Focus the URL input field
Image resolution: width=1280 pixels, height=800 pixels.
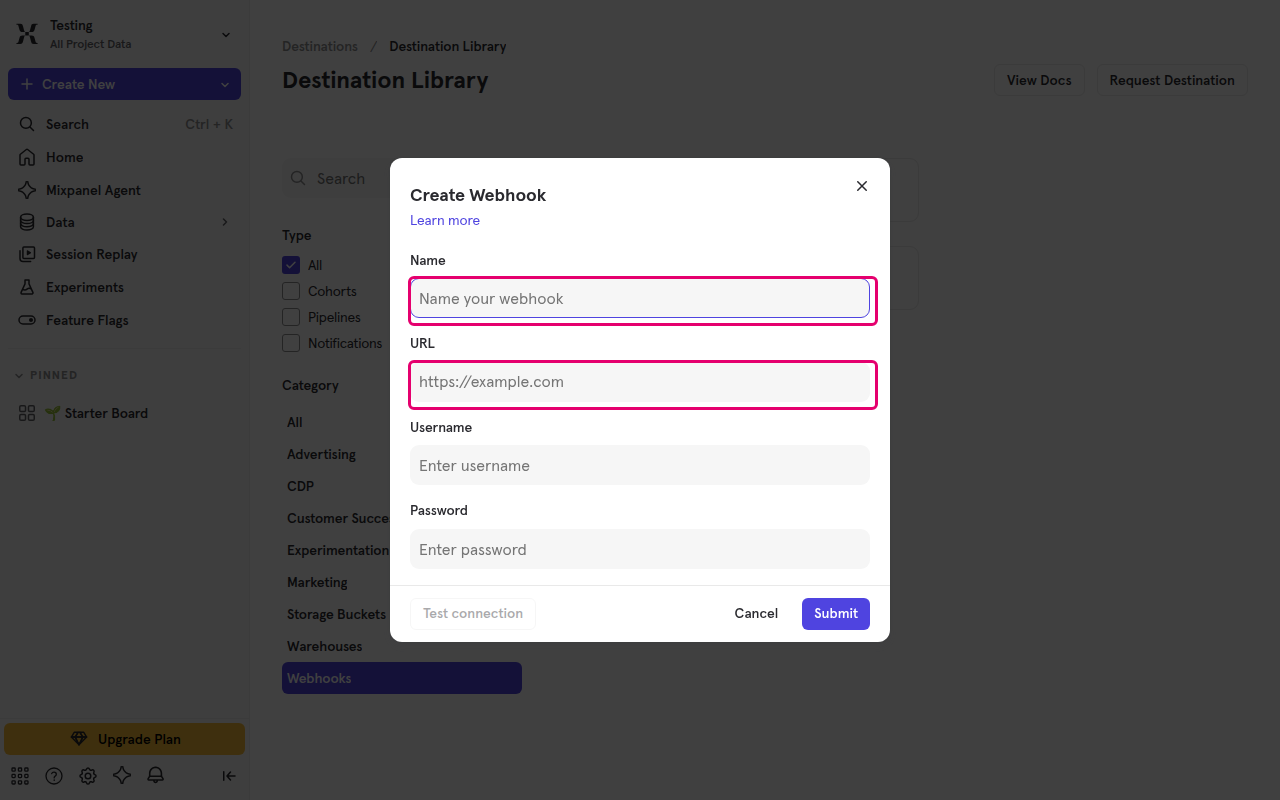coord(640,382)
